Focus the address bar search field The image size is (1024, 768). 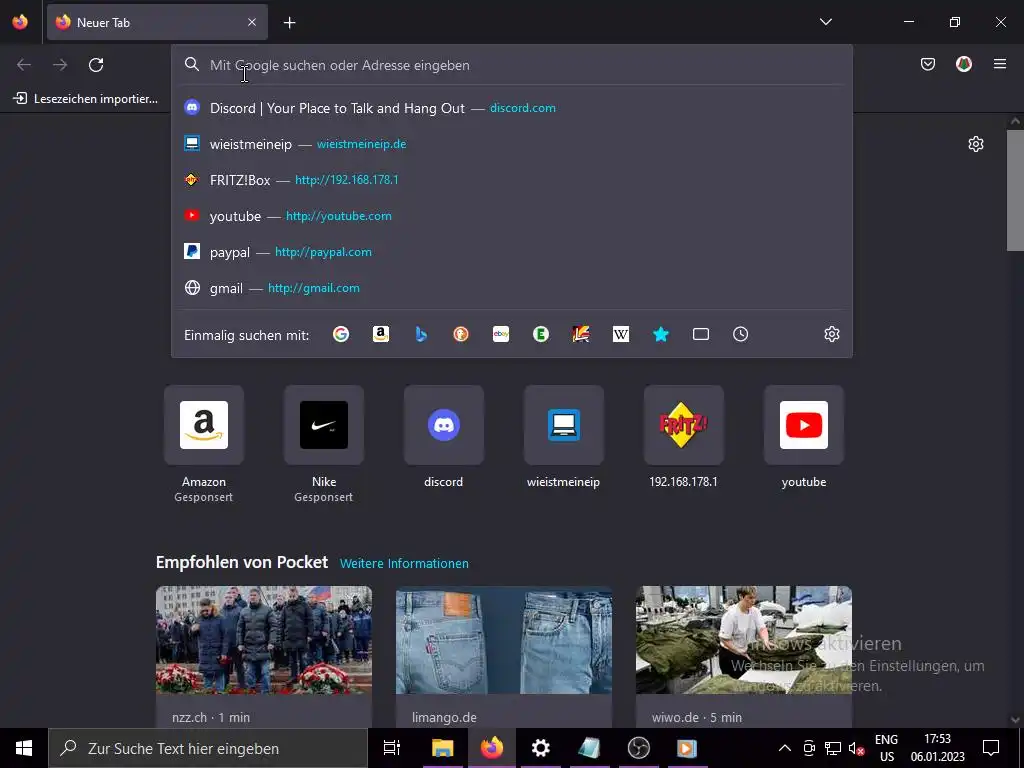click(x=512, y=65)
